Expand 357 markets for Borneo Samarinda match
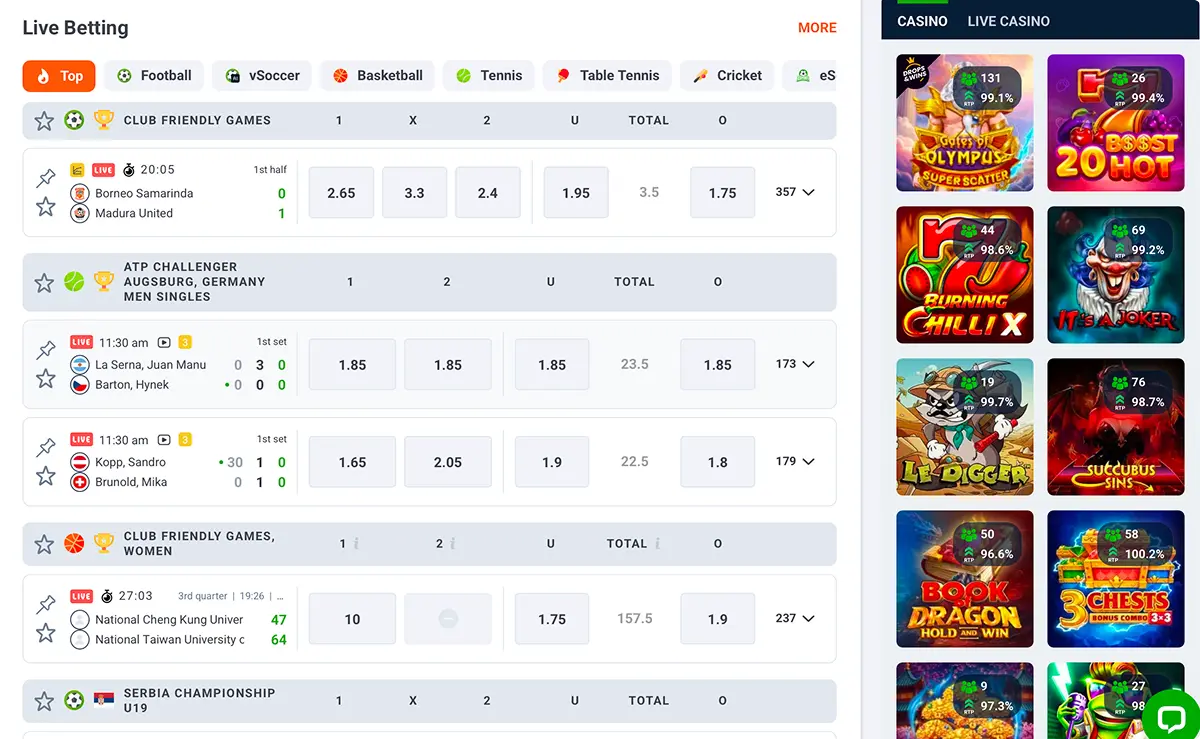The image size is (1200, 739). (795, 192)
